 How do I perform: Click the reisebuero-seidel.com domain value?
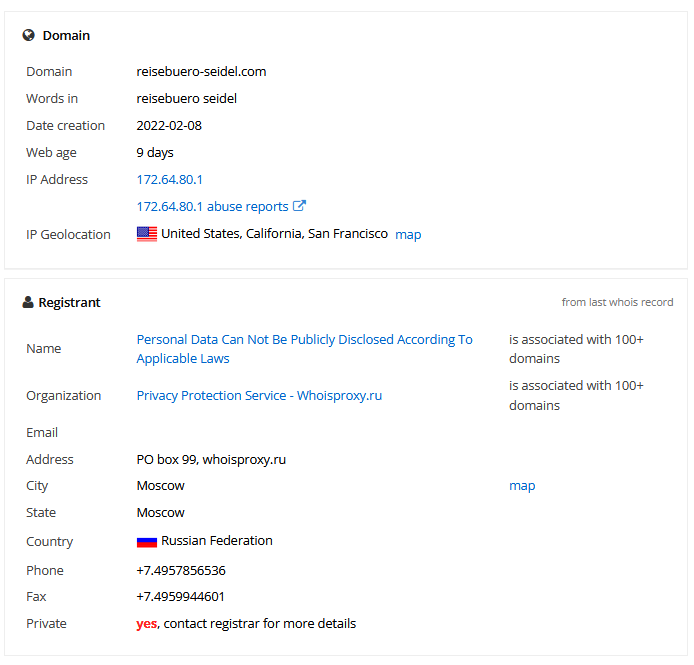[x=201, y=72]
